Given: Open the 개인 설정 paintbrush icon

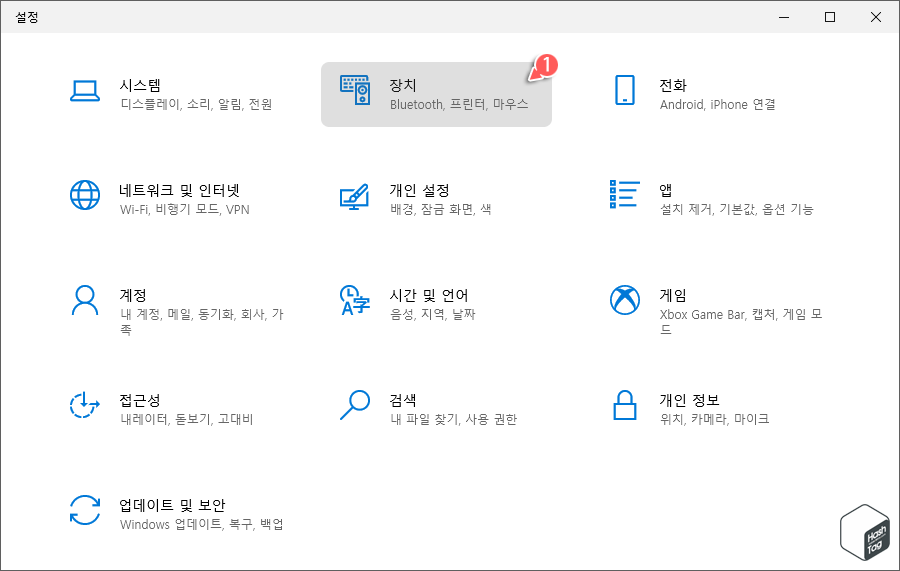Looking at the screenshot, I should pyautogui.click(x=354, y=196).
